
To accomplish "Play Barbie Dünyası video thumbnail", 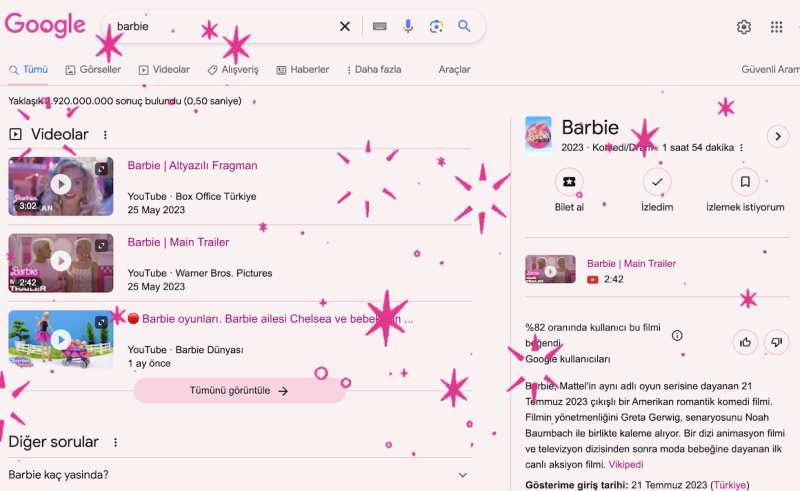I will coord(61,339).
